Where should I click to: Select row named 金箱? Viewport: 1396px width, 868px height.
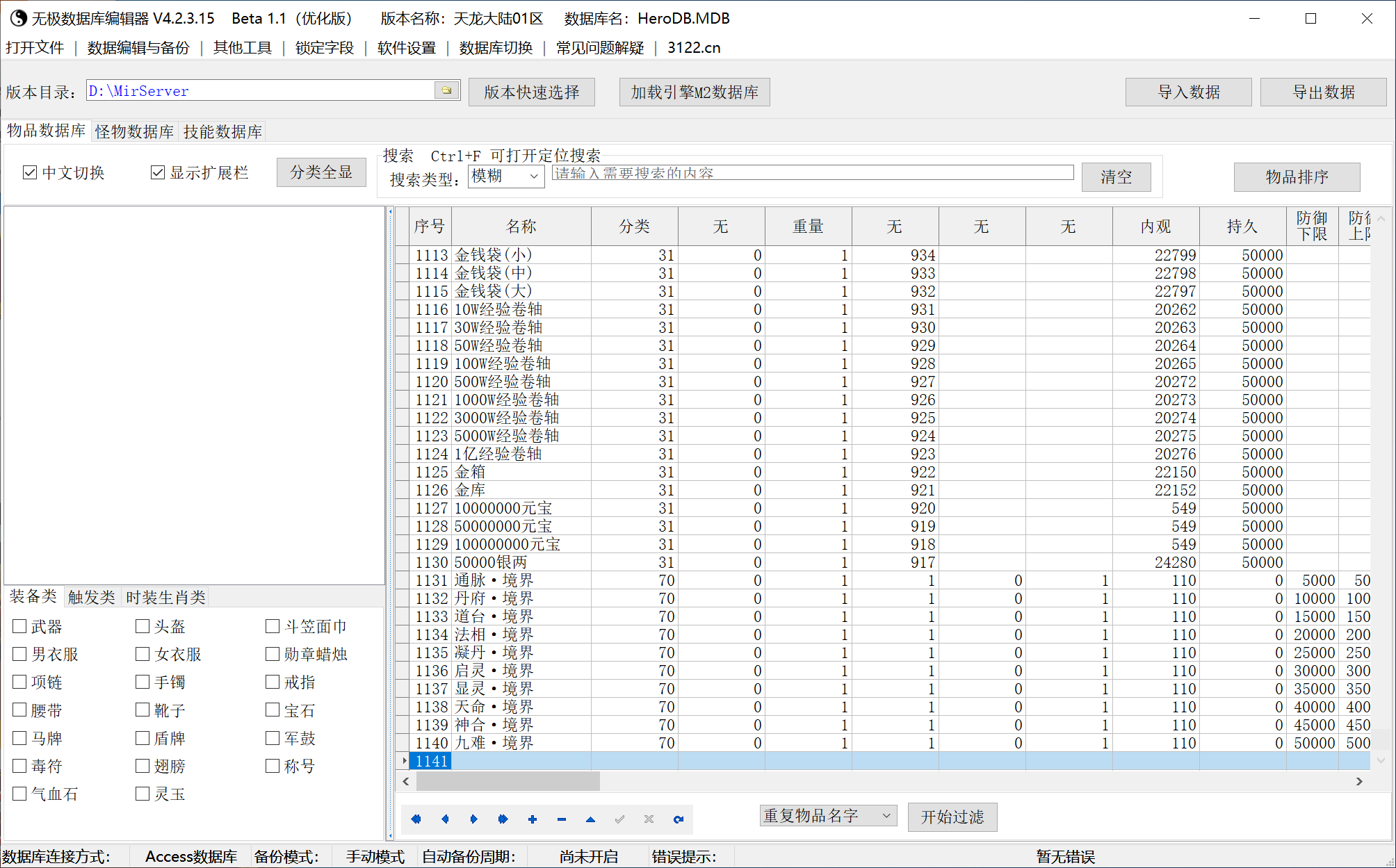[883, 472]
